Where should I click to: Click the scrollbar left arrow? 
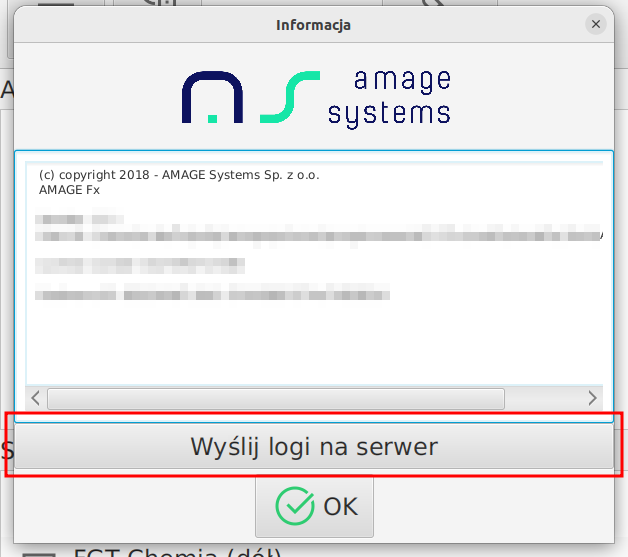pyautogui.click(x=36, y=398)
